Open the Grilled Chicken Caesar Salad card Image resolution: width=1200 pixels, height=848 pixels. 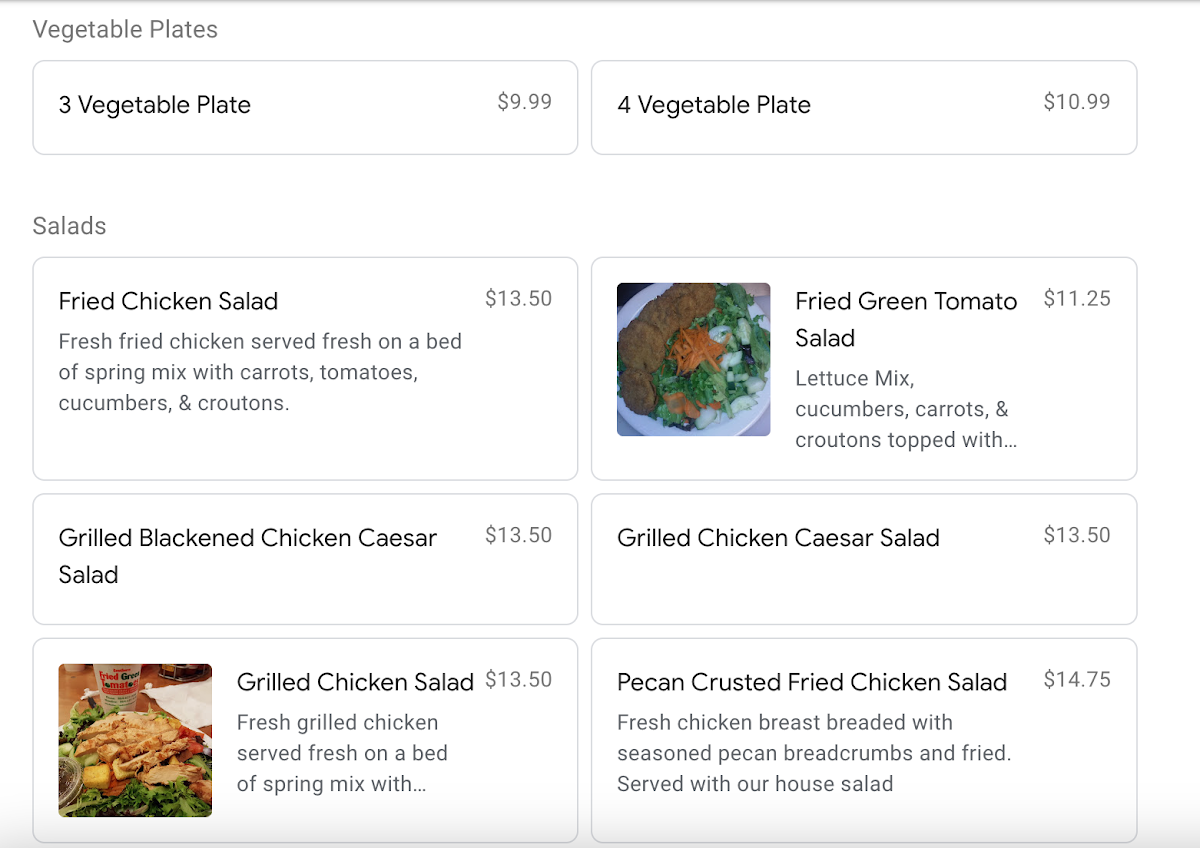click(x=864, y=559)
